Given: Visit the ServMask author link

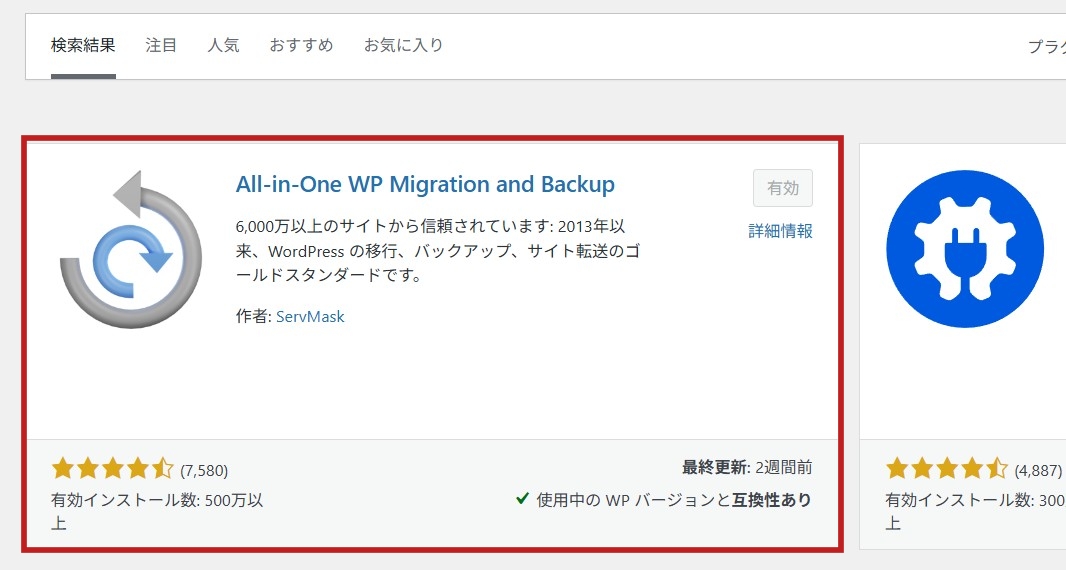Looking at the screenshot, I should [x=310, y=316].
